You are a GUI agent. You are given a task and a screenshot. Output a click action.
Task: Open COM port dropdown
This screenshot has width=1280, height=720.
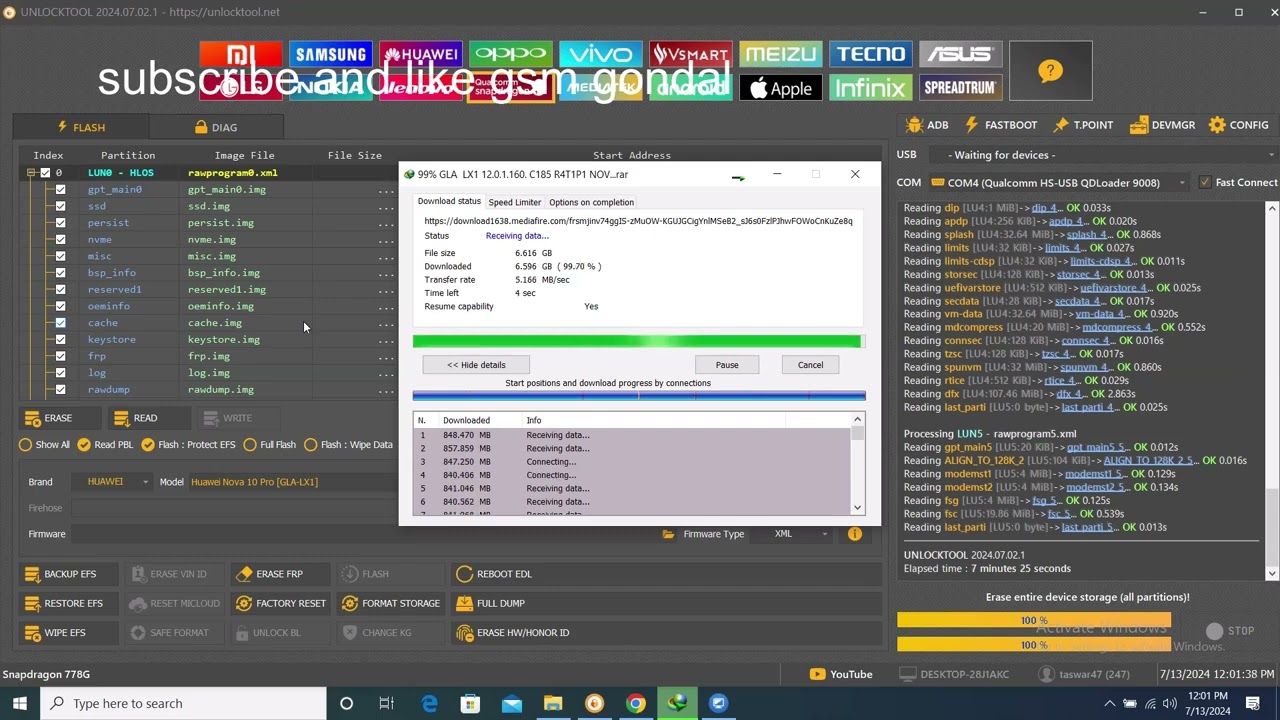[x=1058, y=183]
